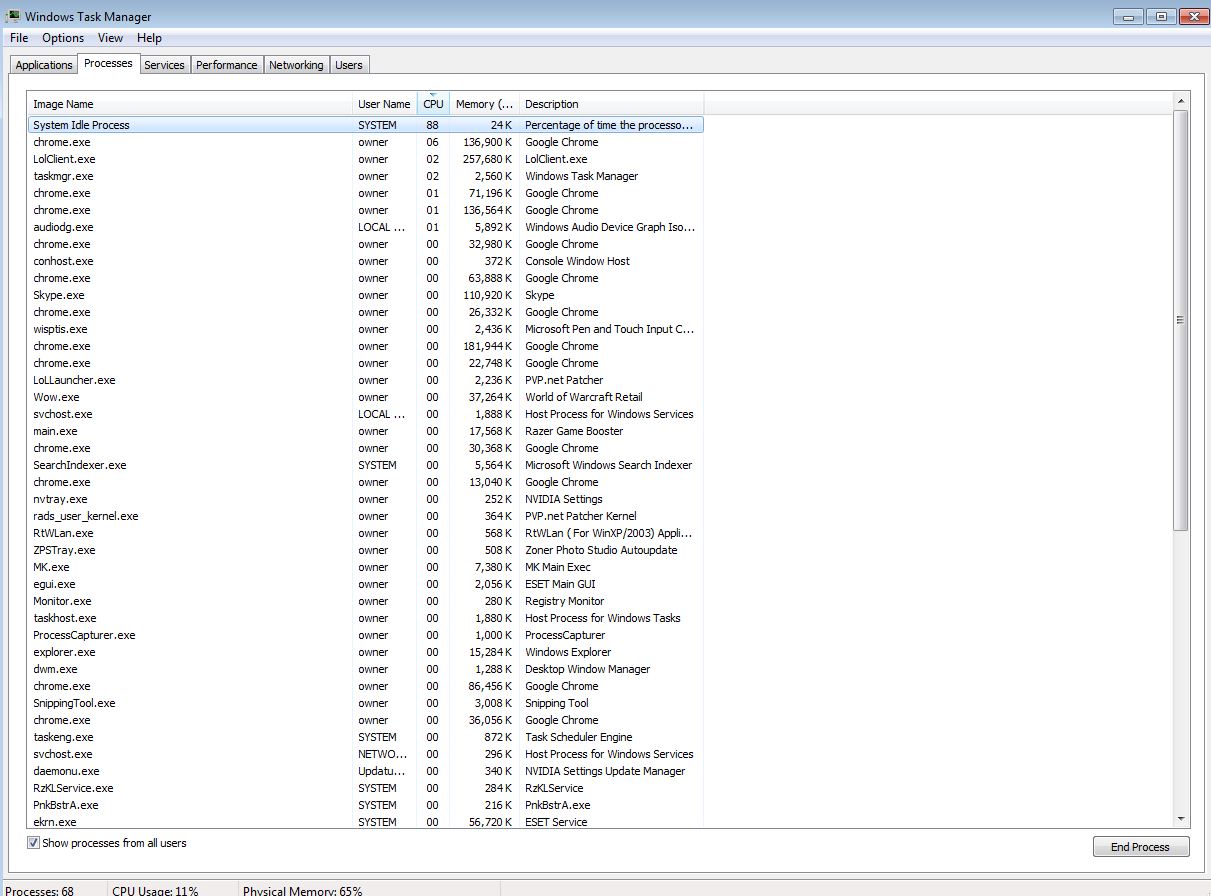
Task: Open the File menu
Action: click(x=19, y=38)
